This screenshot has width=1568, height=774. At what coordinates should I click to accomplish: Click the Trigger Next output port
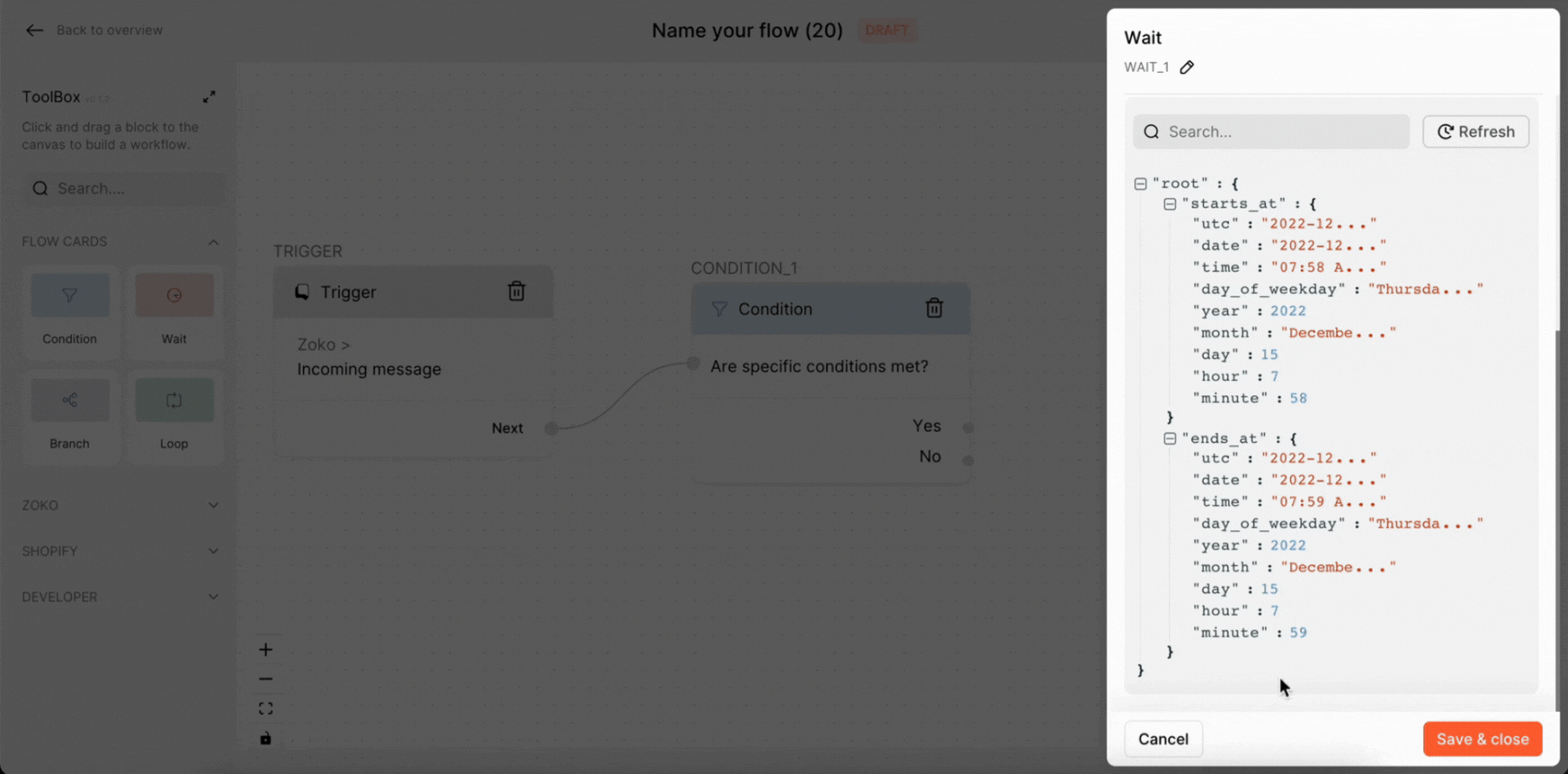551,428
